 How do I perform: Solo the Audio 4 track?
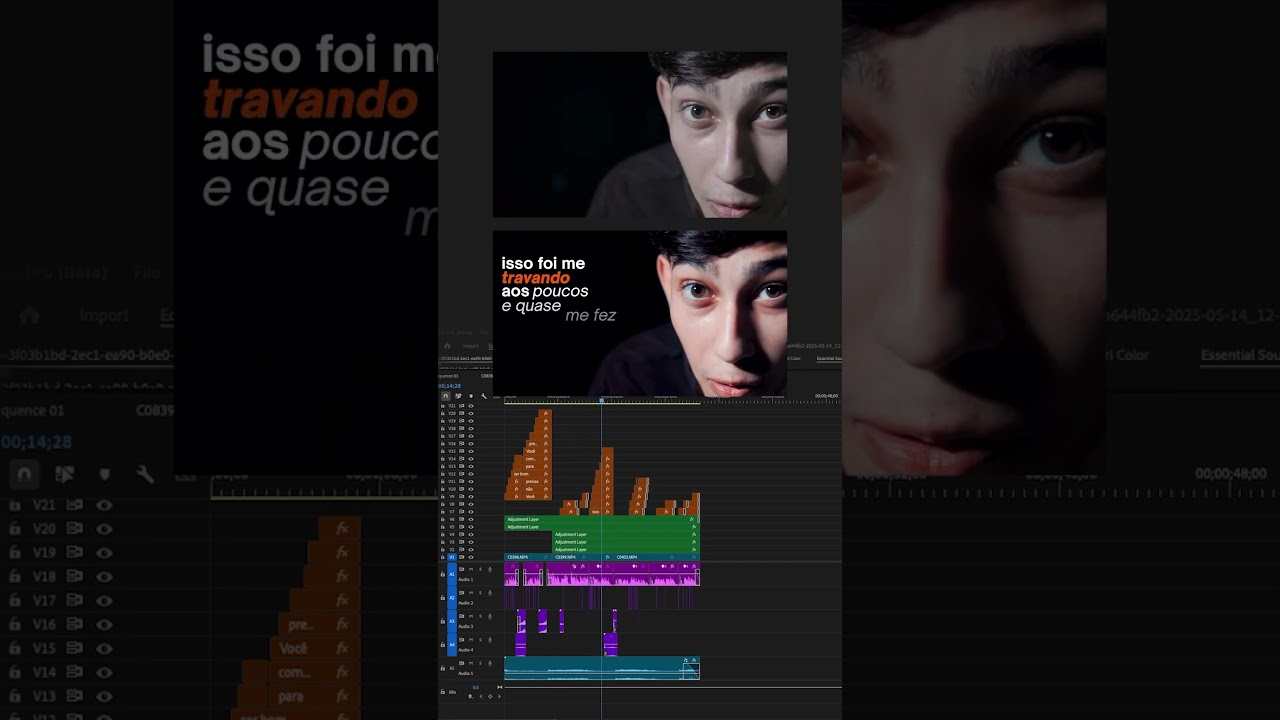(480, 640)
